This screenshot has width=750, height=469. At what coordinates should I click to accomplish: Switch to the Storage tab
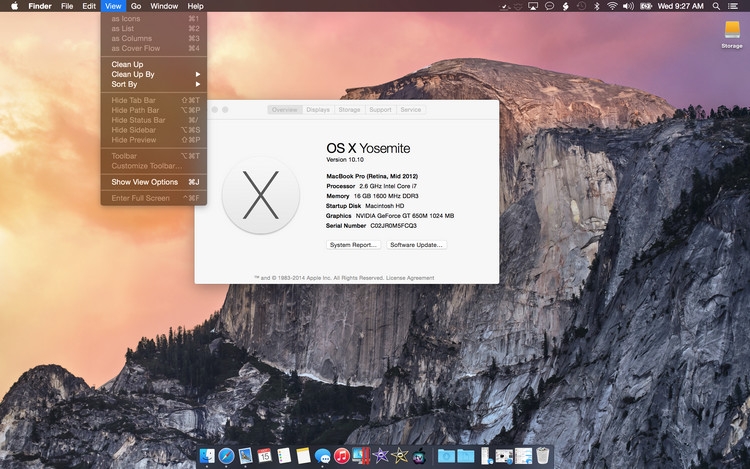[349, 109]
